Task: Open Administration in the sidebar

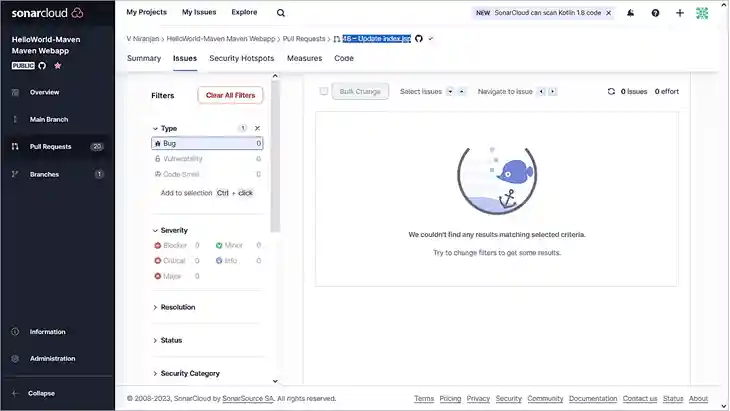Action: point(52,359)
